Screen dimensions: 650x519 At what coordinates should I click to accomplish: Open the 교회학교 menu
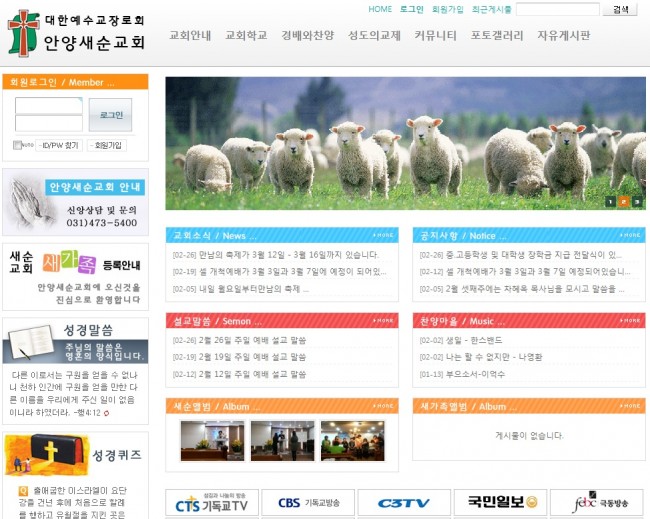point(246,35)
